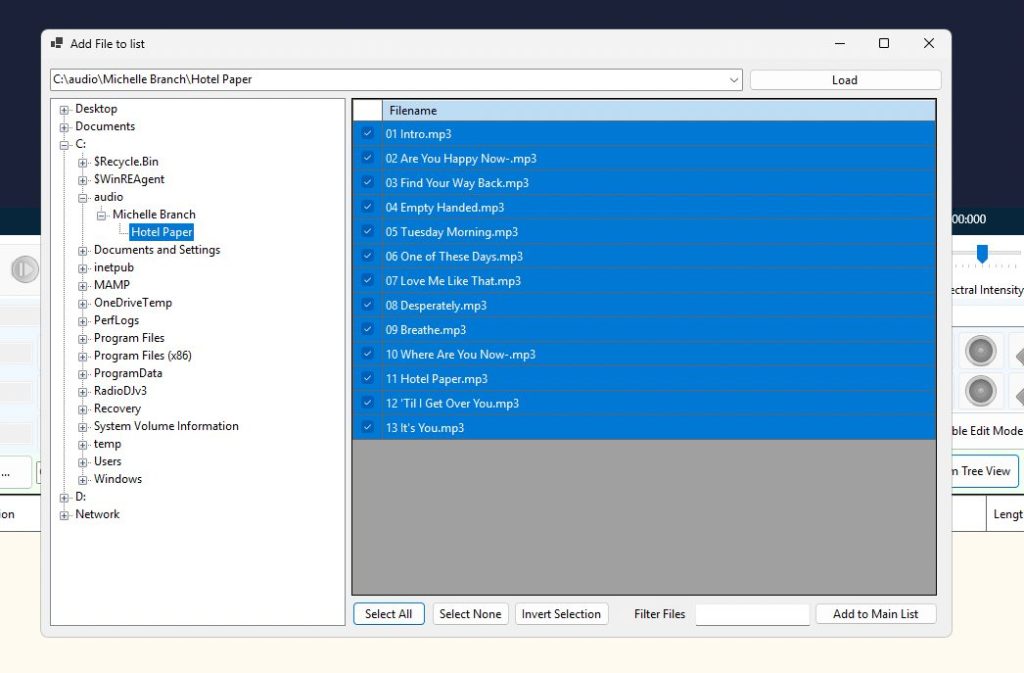Expand the Windows folder node
This screenshot has height=673, width=1024.
click(83, 480)
